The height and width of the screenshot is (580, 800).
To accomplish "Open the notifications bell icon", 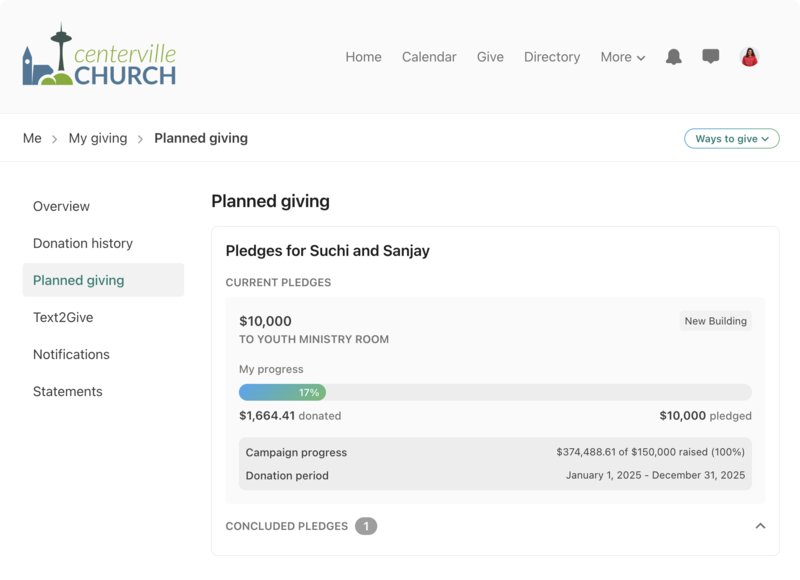I will point(674,57).
